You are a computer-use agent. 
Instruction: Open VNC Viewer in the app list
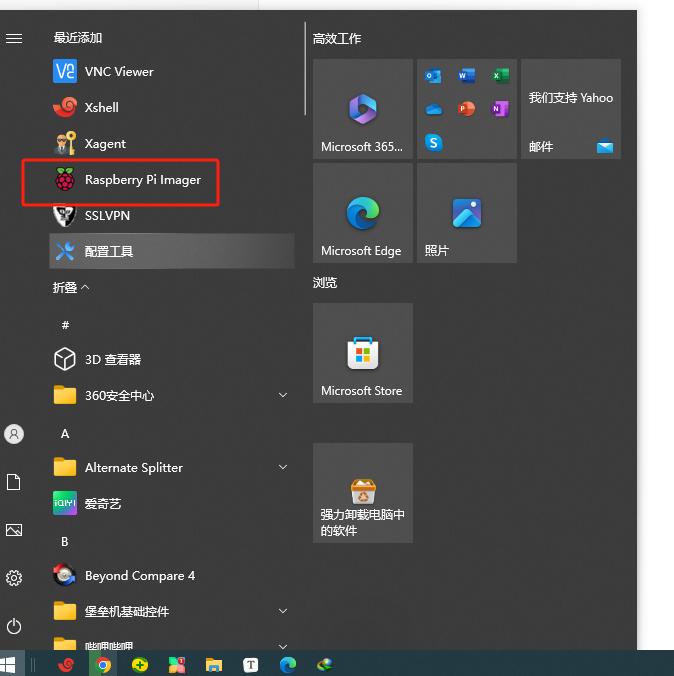click(x=119, y=72)
